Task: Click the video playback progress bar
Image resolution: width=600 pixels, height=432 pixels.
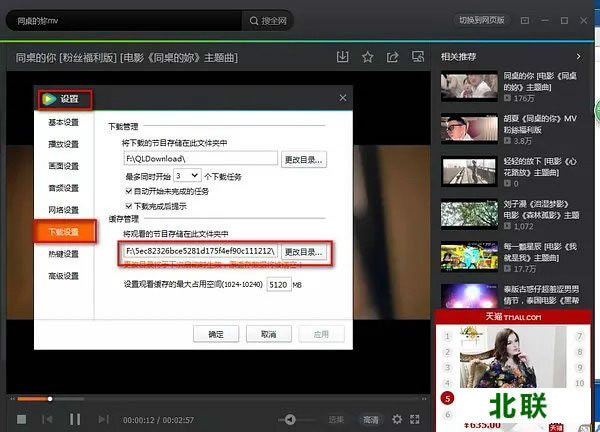Action: click(200, 399)
